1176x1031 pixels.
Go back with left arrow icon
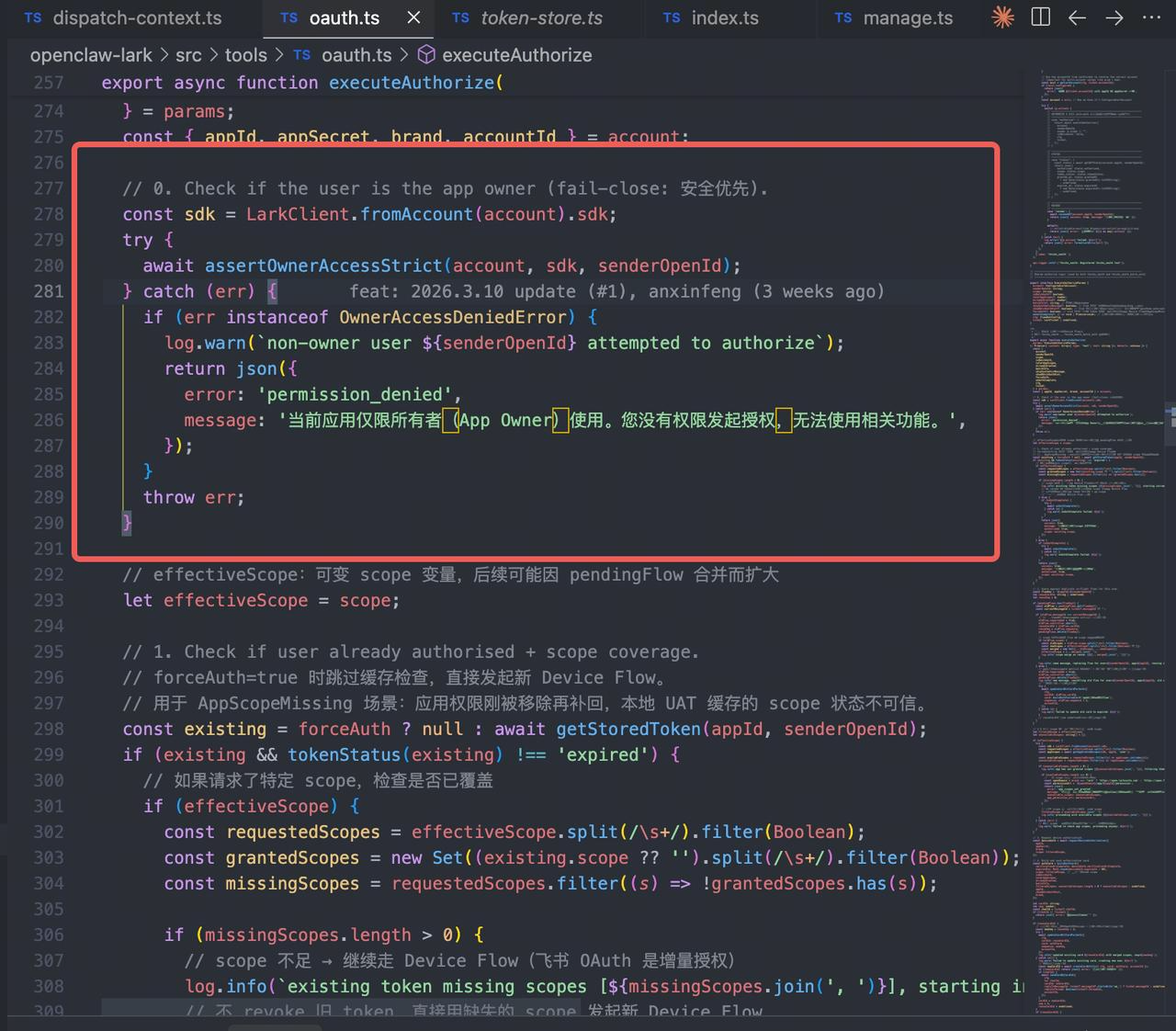pyautogui.click(x=1077, y=17)
